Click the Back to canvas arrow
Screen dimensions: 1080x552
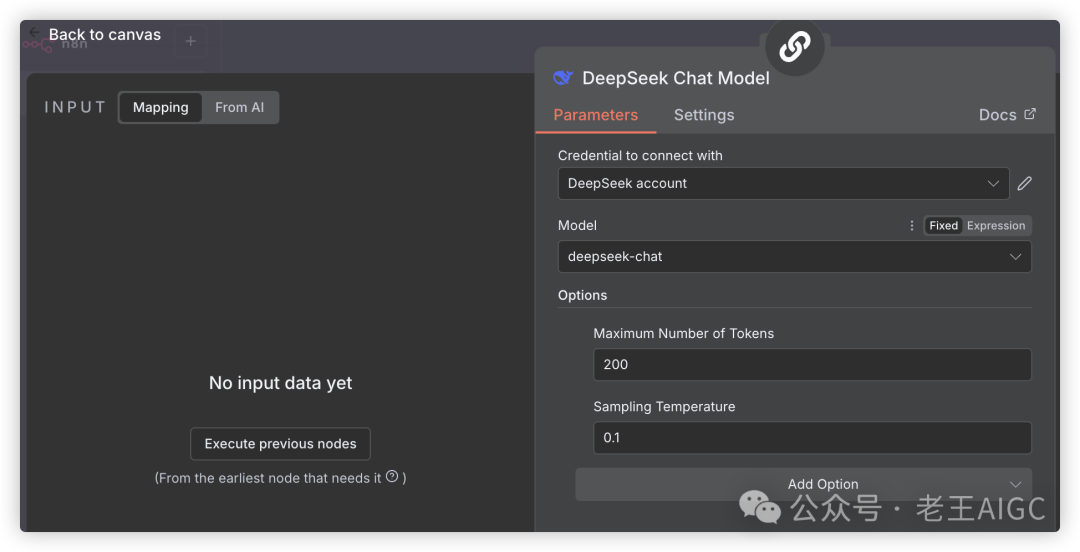pyautogui.click(x=34, y=33)
